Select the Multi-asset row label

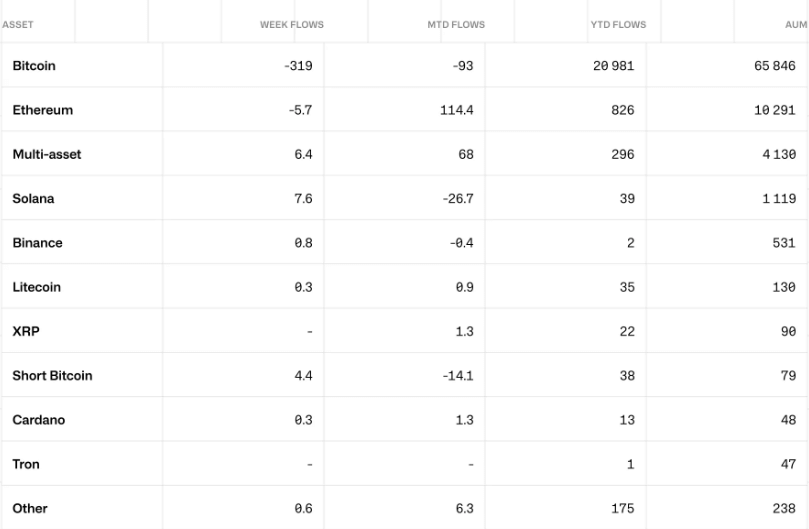pos(47,154)
